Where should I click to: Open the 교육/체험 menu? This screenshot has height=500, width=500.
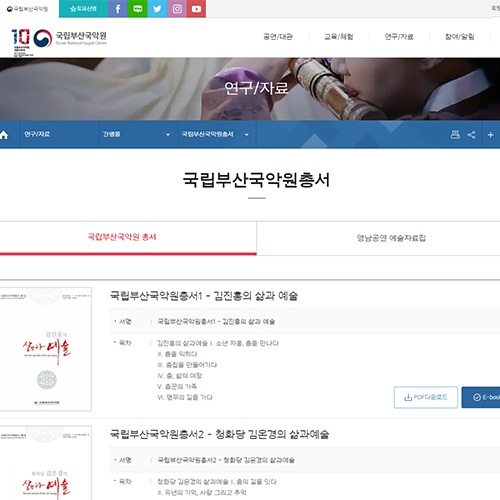(339, 37)
